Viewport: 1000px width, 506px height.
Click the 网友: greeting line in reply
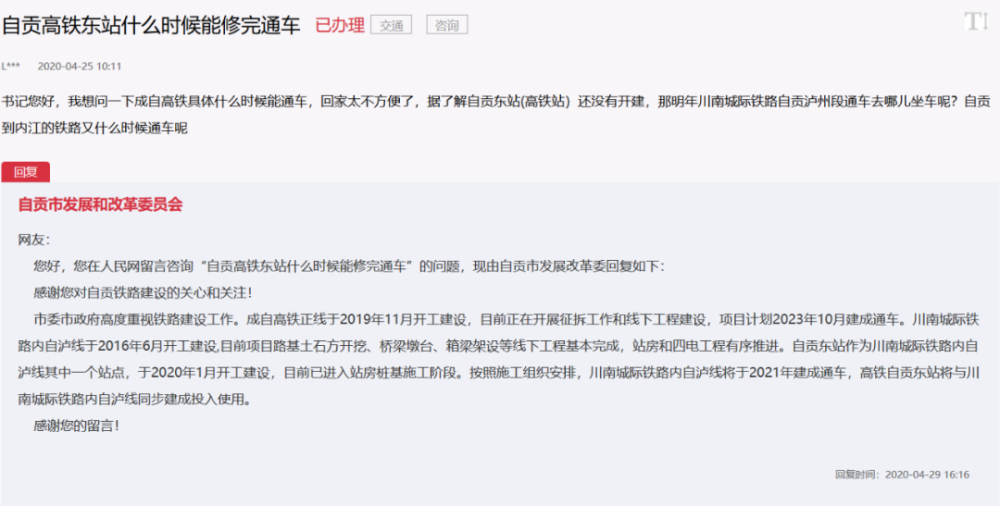[x=33, y=240]
